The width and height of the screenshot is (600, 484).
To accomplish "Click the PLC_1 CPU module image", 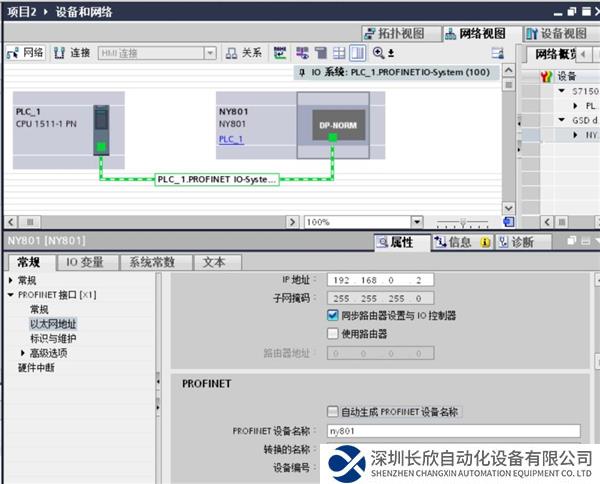I will tap(100, 128).
